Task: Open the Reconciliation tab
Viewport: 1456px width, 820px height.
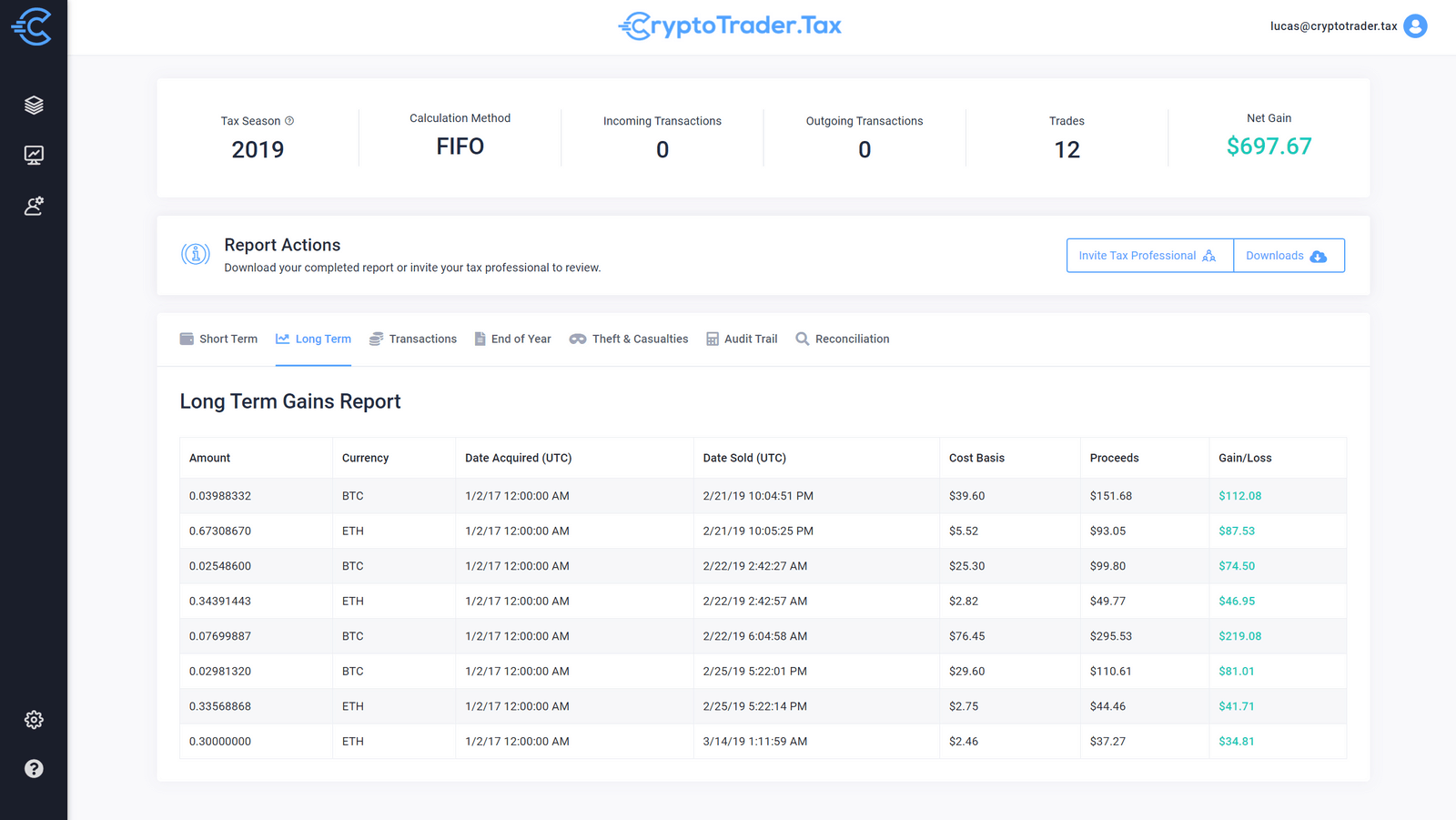Action: [843, 339]
